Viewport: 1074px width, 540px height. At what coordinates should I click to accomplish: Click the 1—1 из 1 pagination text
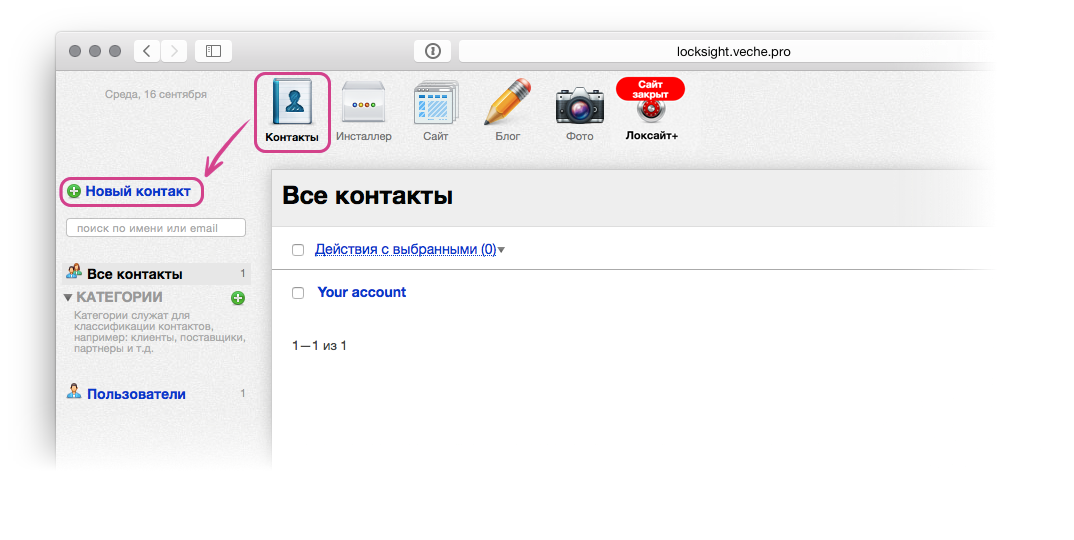(x=319, y=345)
